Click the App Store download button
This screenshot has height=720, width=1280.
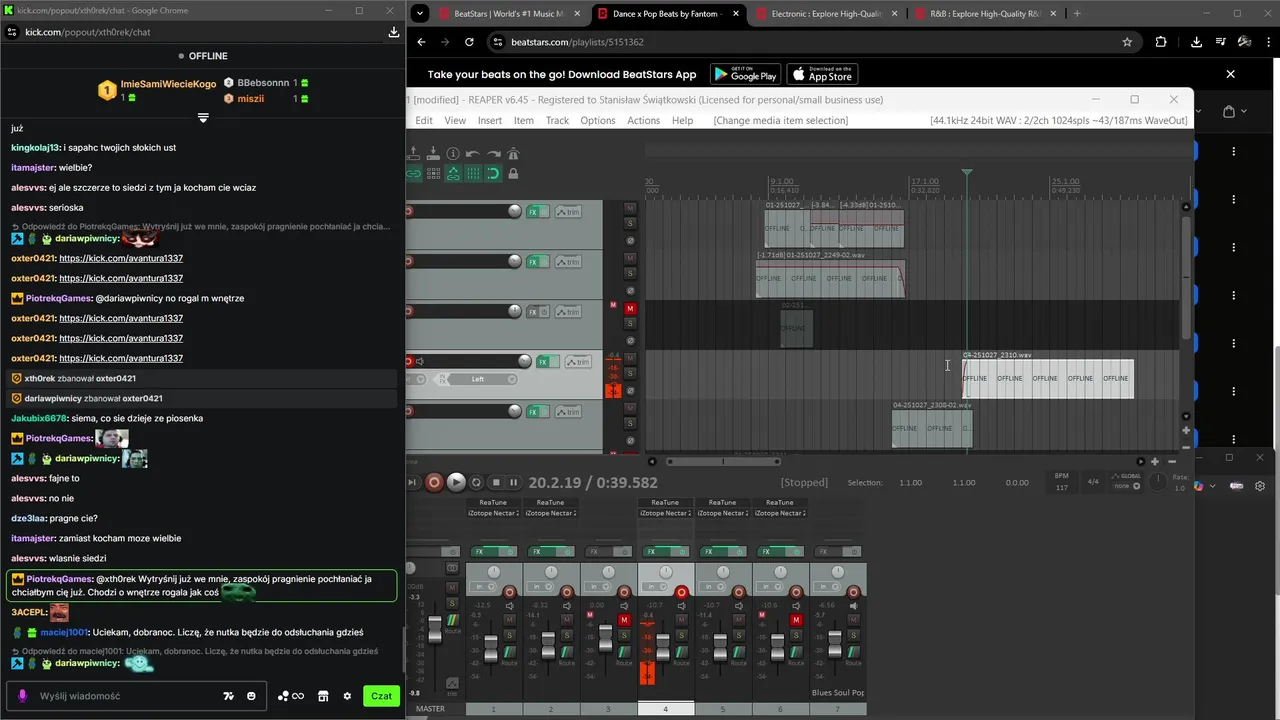[822, 74]
